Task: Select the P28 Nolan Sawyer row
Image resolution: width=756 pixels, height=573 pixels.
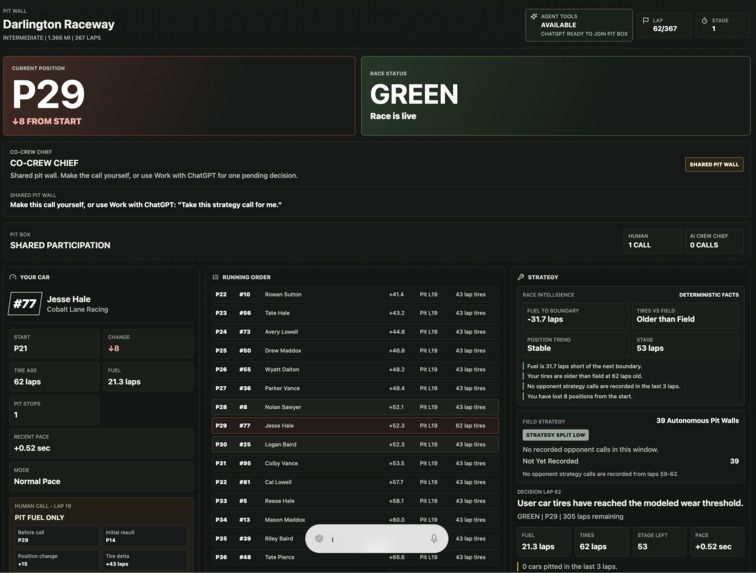Action: click(355, 407)
